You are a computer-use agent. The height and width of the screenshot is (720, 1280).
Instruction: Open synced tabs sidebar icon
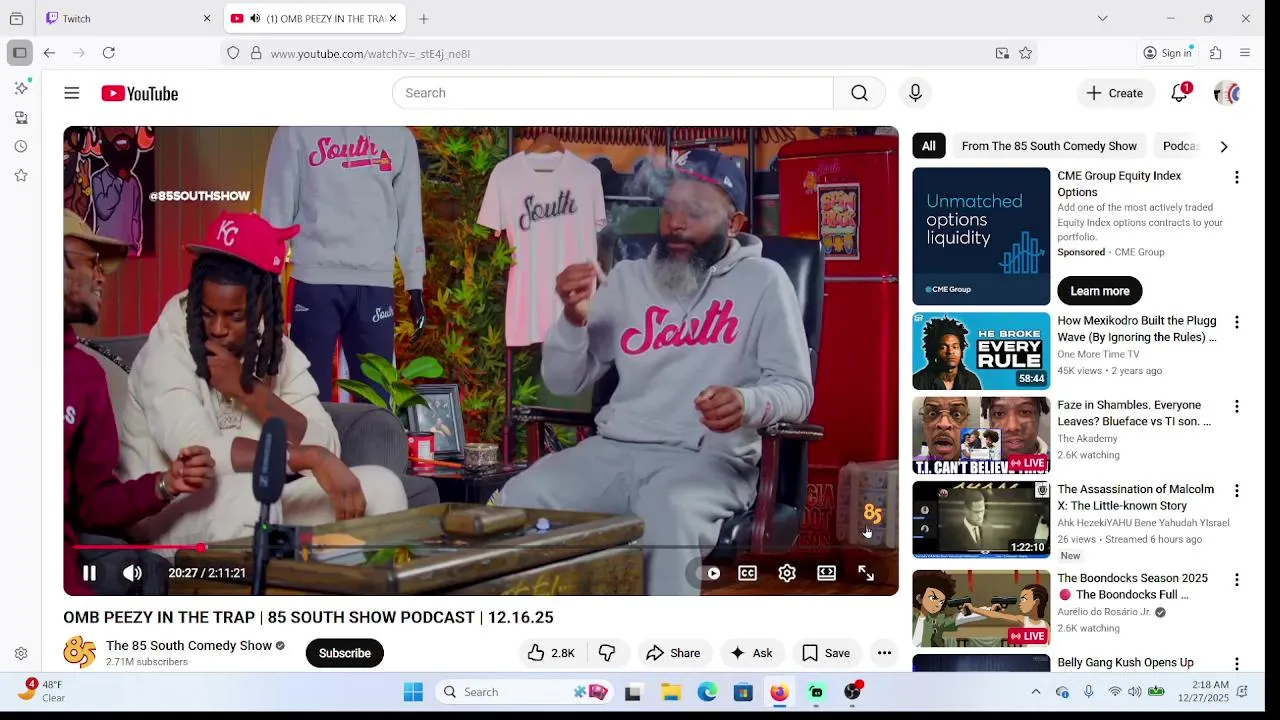coord(21,118)
